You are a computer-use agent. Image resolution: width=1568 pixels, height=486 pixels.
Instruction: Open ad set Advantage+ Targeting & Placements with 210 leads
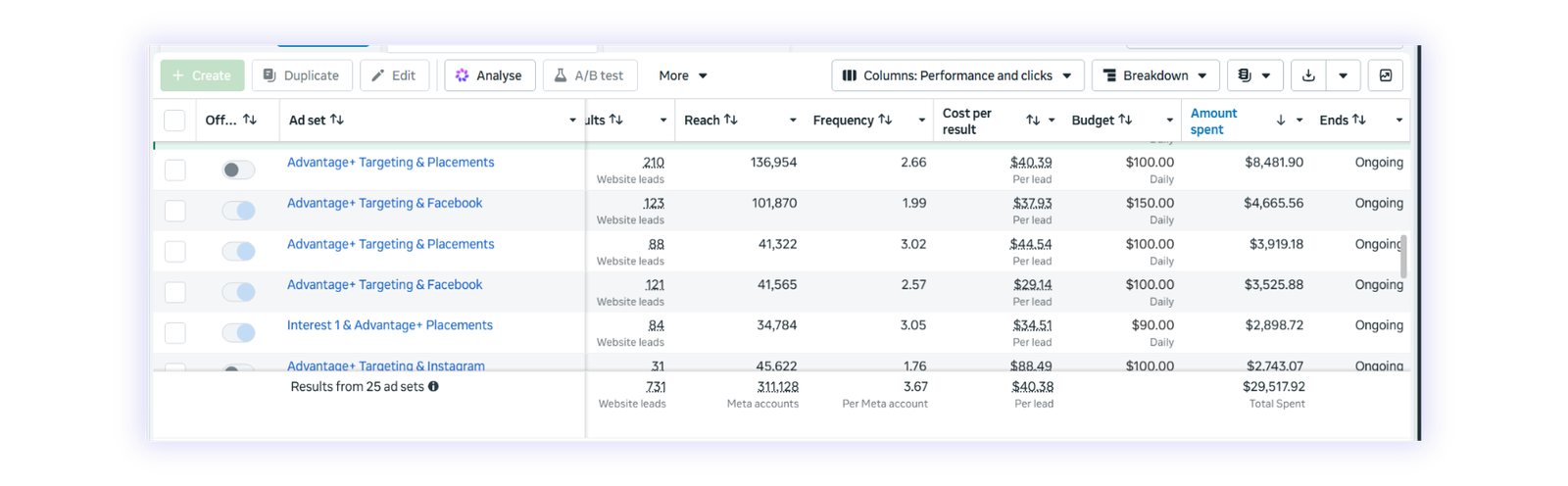click(390, 163)
